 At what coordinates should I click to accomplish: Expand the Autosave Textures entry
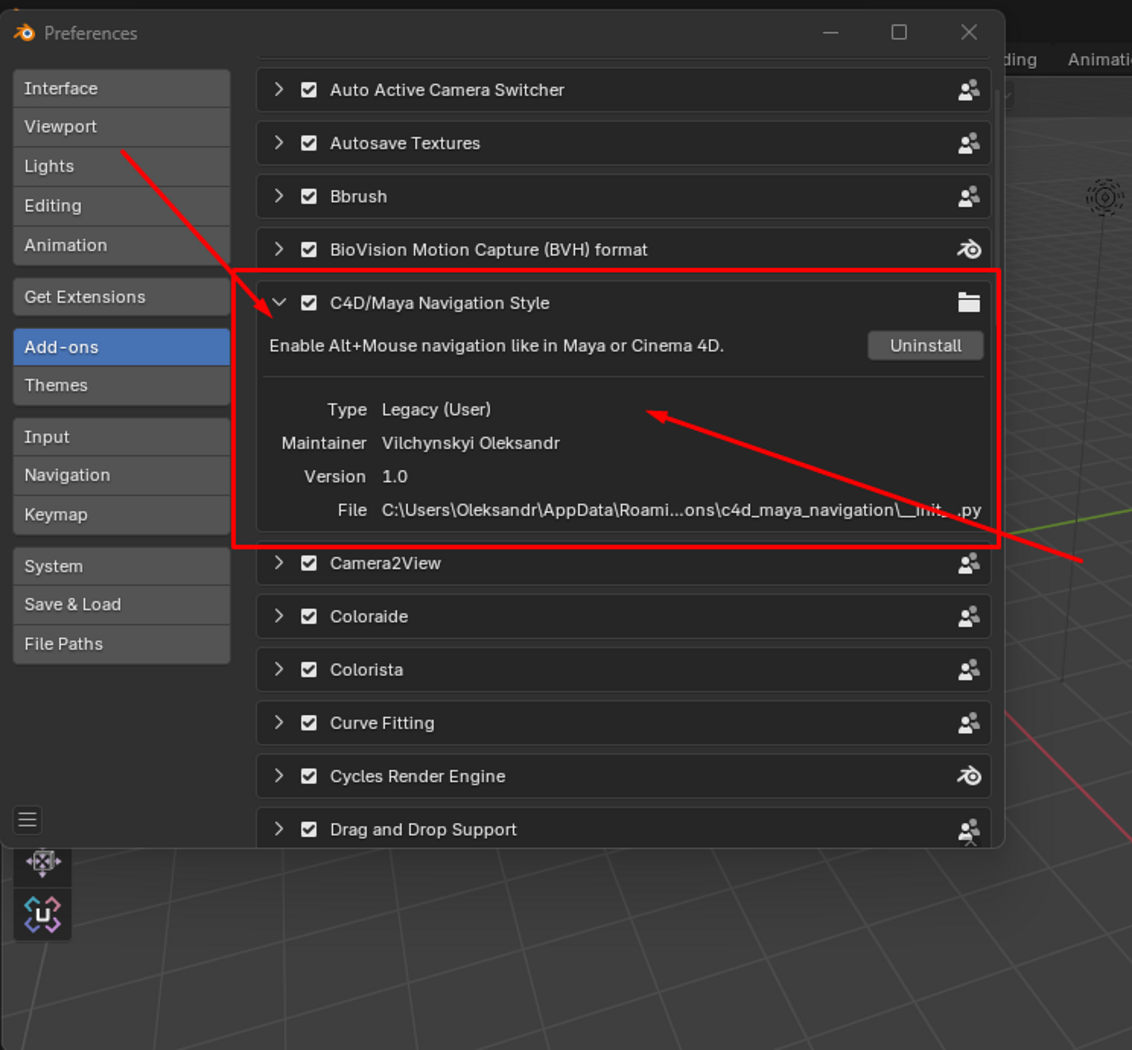[x=279, y=143]
